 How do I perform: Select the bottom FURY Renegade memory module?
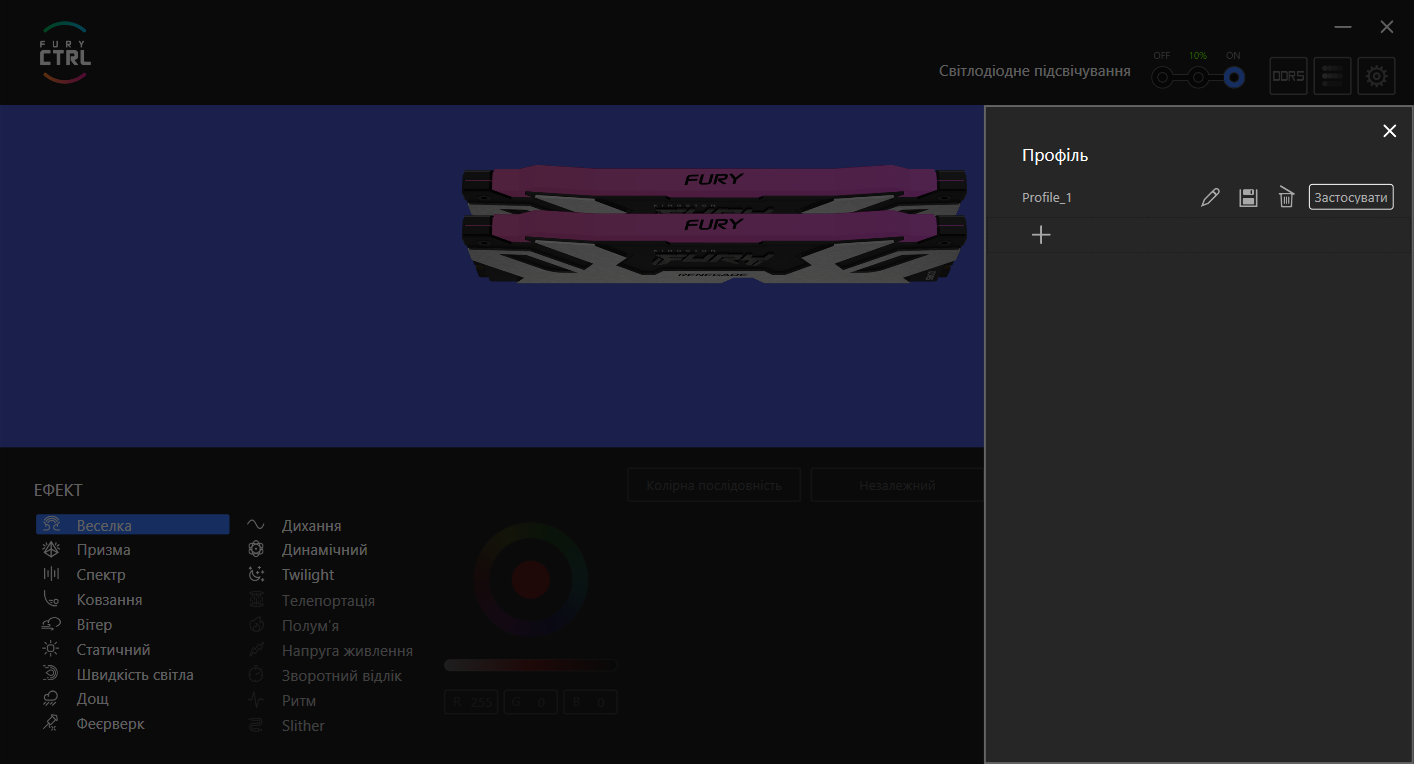pyautogui.click(x=714, y=248)
